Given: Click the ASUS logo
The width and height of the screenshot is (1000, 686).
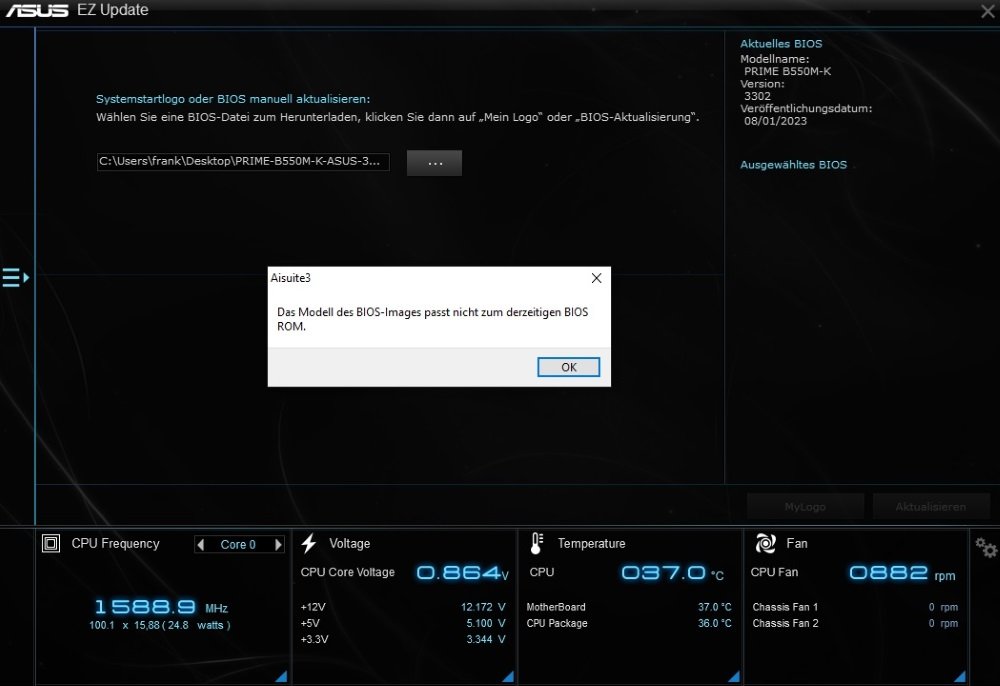Looking at the screenshot, I should point(37,10).
